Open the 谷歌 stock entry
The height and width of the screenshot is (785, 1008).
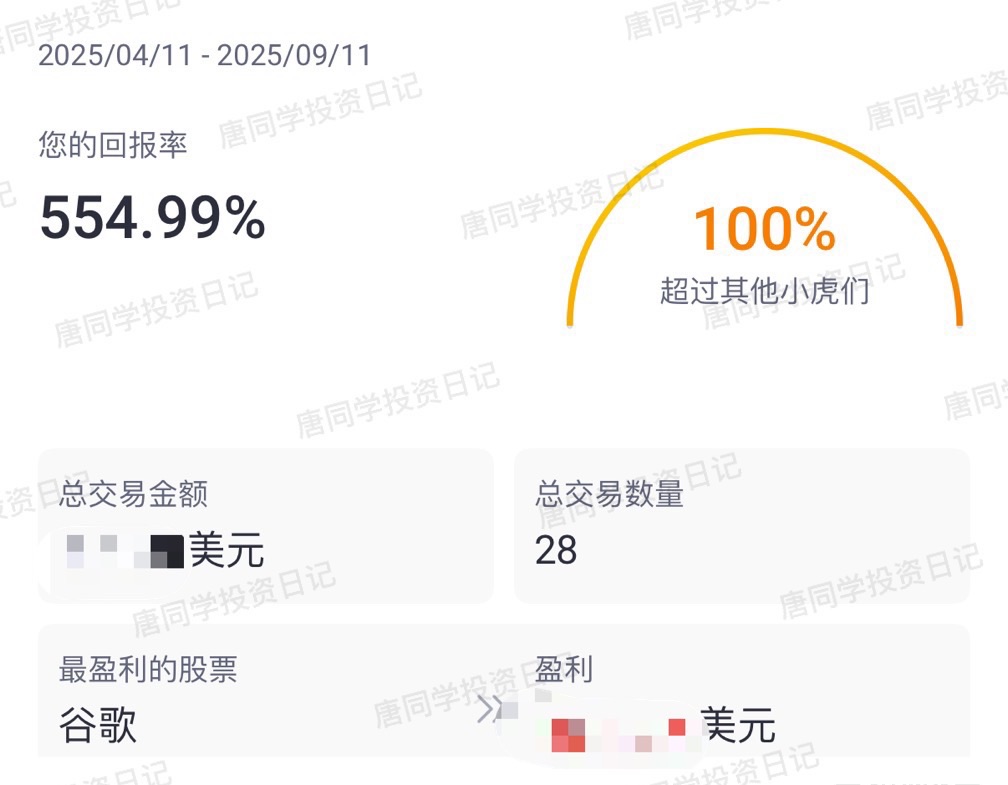pos(98,725)
